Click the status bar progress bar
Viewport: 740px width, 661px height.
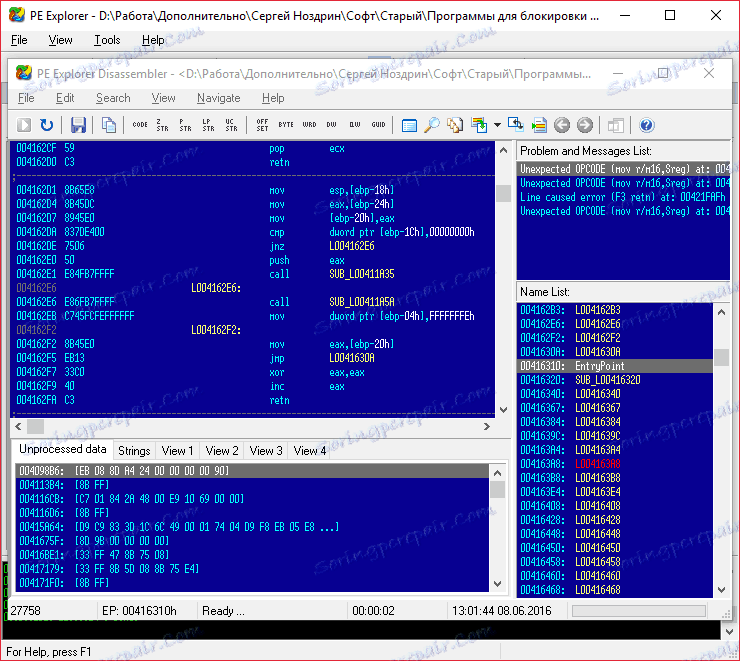click(x=639, y=611)
